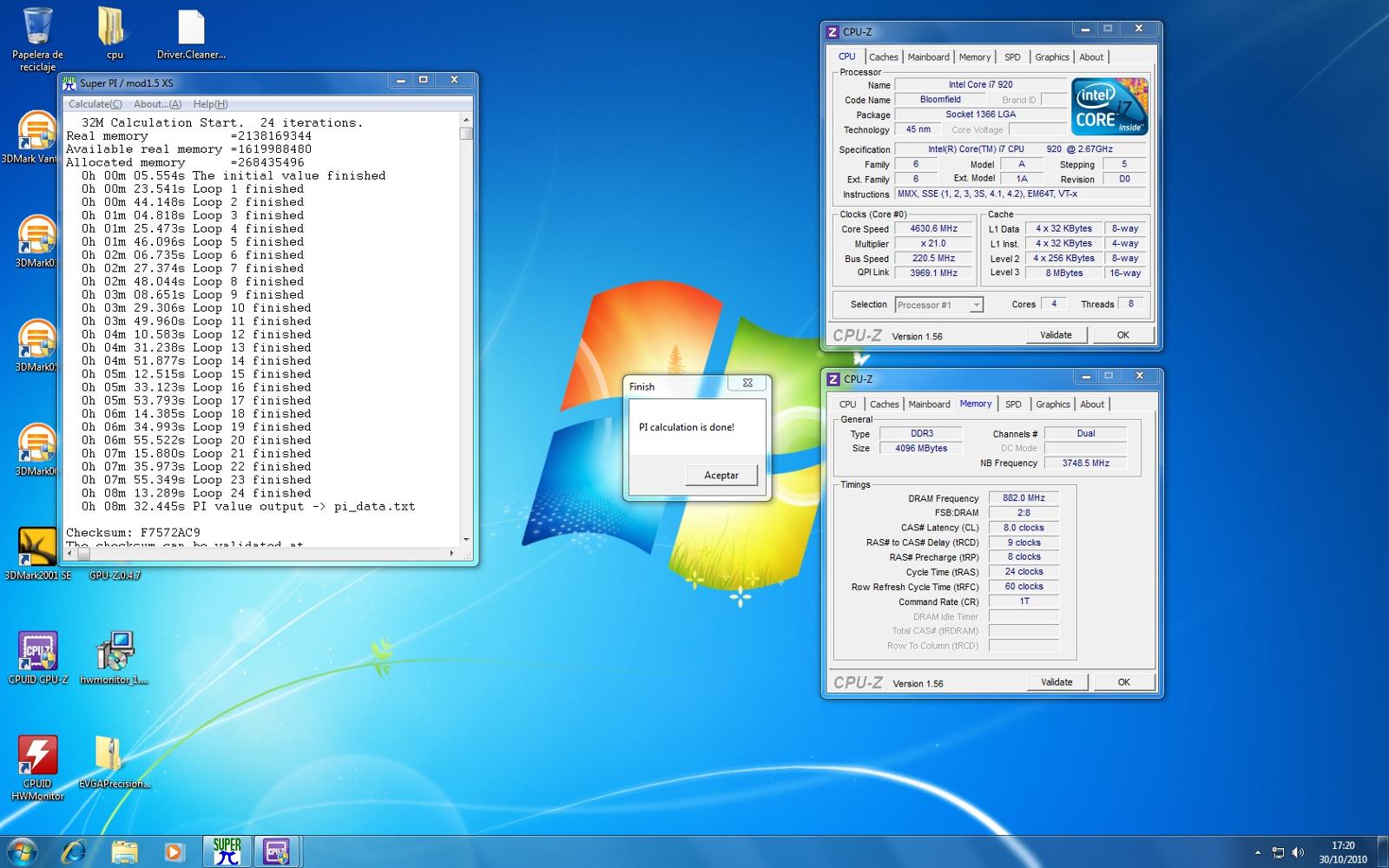This screenshot has height=868, width=1389.
Task: Open Windows Explorer from the taskbar
Action: click(124, 852)
